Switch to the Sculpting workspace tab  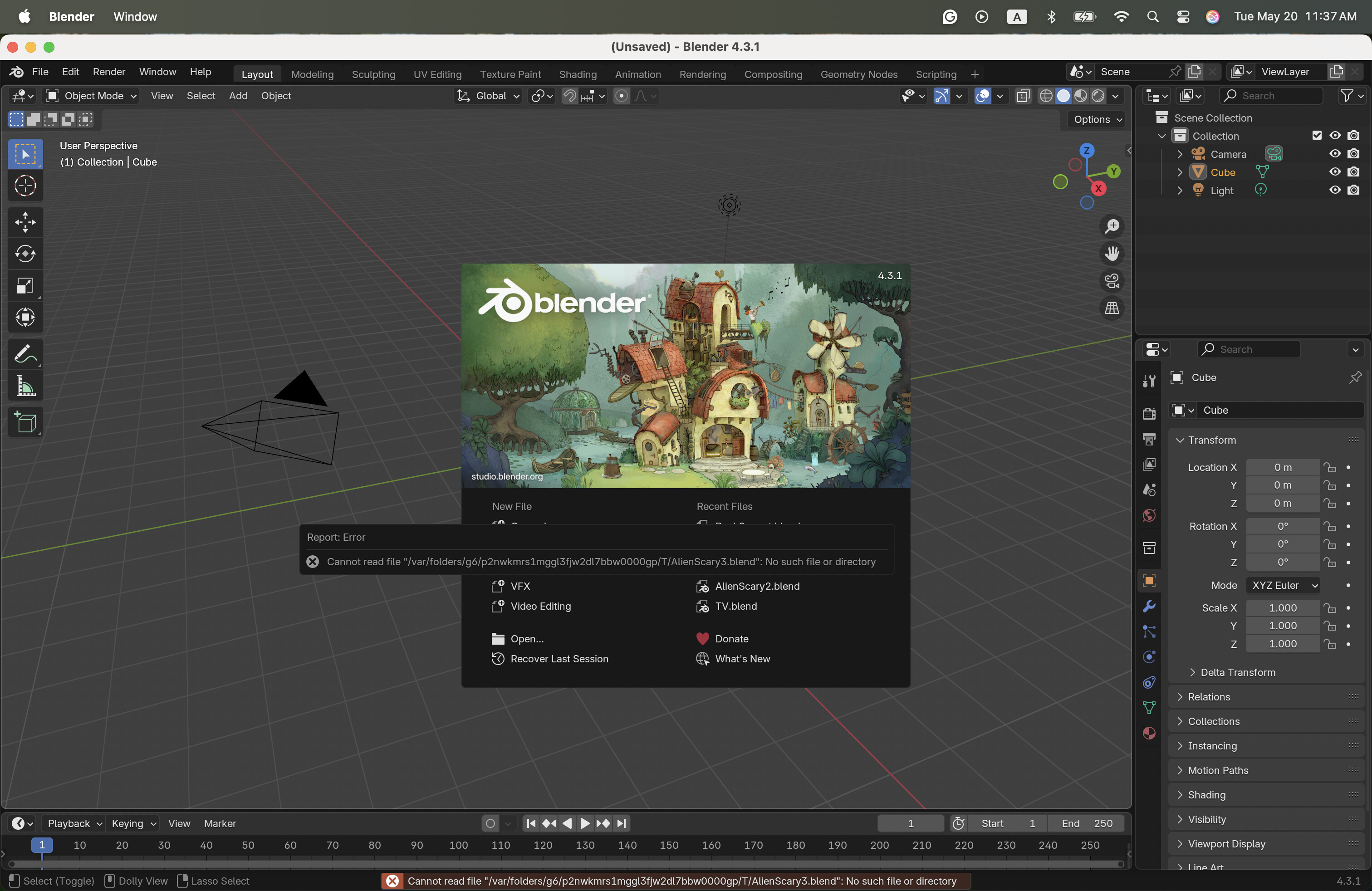pyautogui.click(x=373, y=74)
